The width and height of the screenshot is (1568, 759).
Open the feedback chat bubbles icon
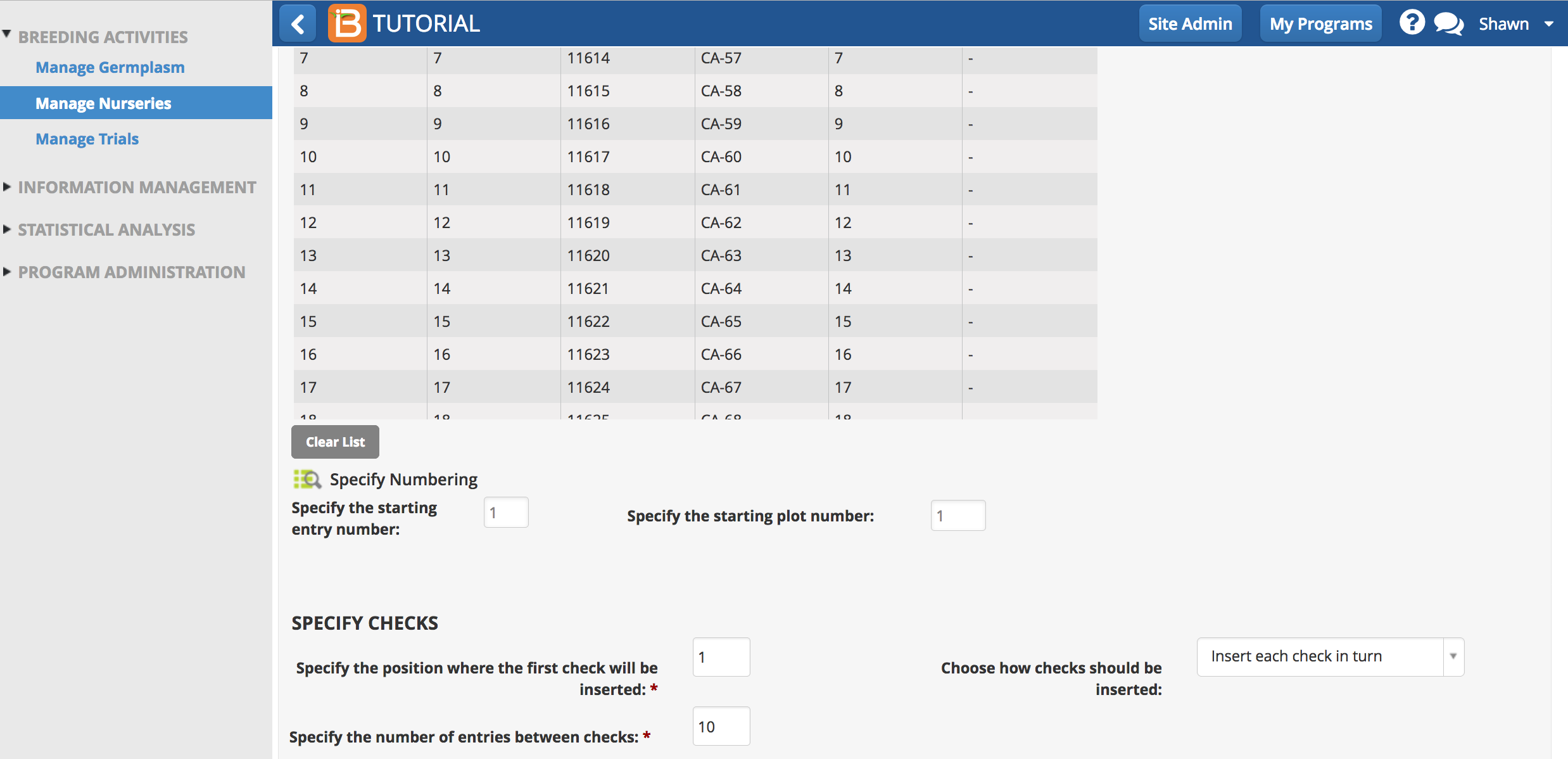coord(1448,24)
